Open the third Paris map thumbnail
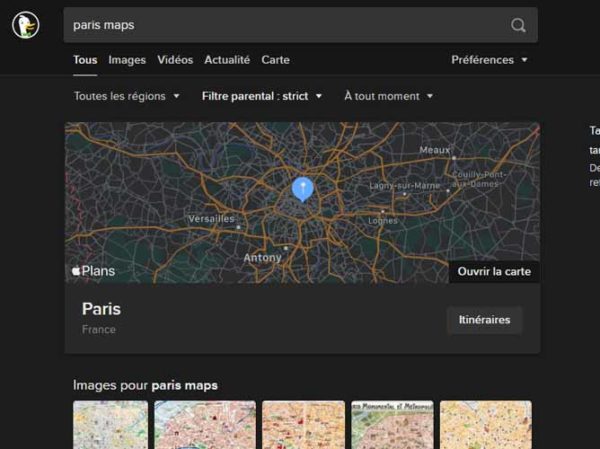Screen dimensions: 600x449 (x=303, y=425)
